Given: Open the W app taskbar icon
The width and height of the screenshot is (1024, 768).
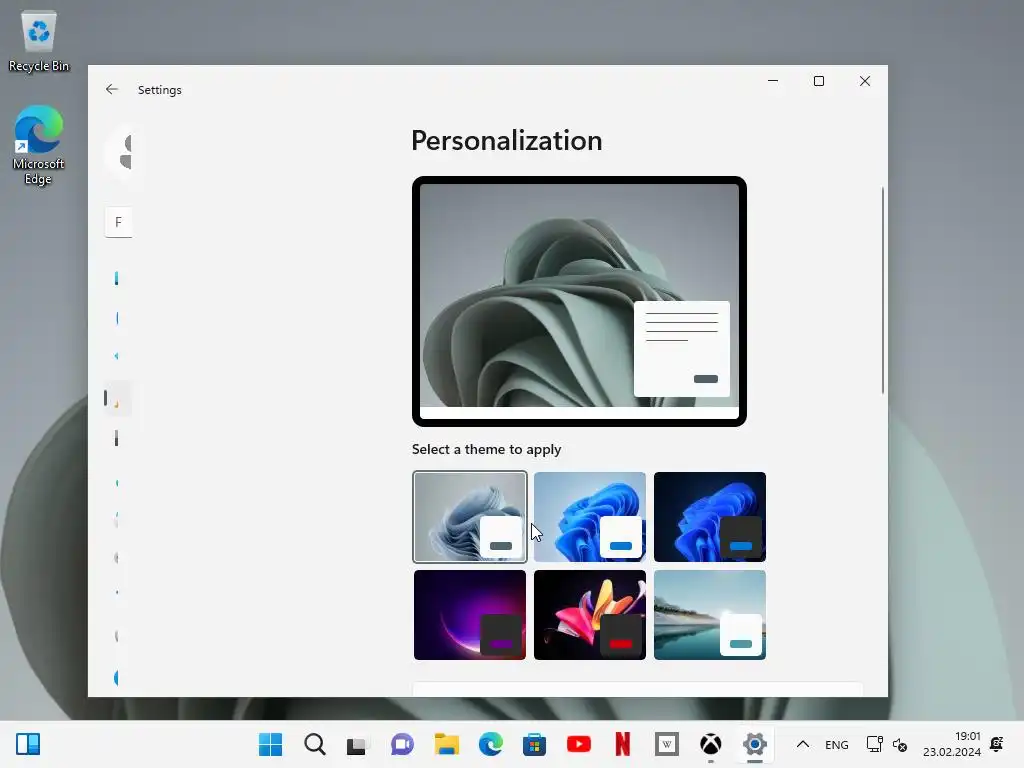Looking at the screenshot, I should coord(667,744).
